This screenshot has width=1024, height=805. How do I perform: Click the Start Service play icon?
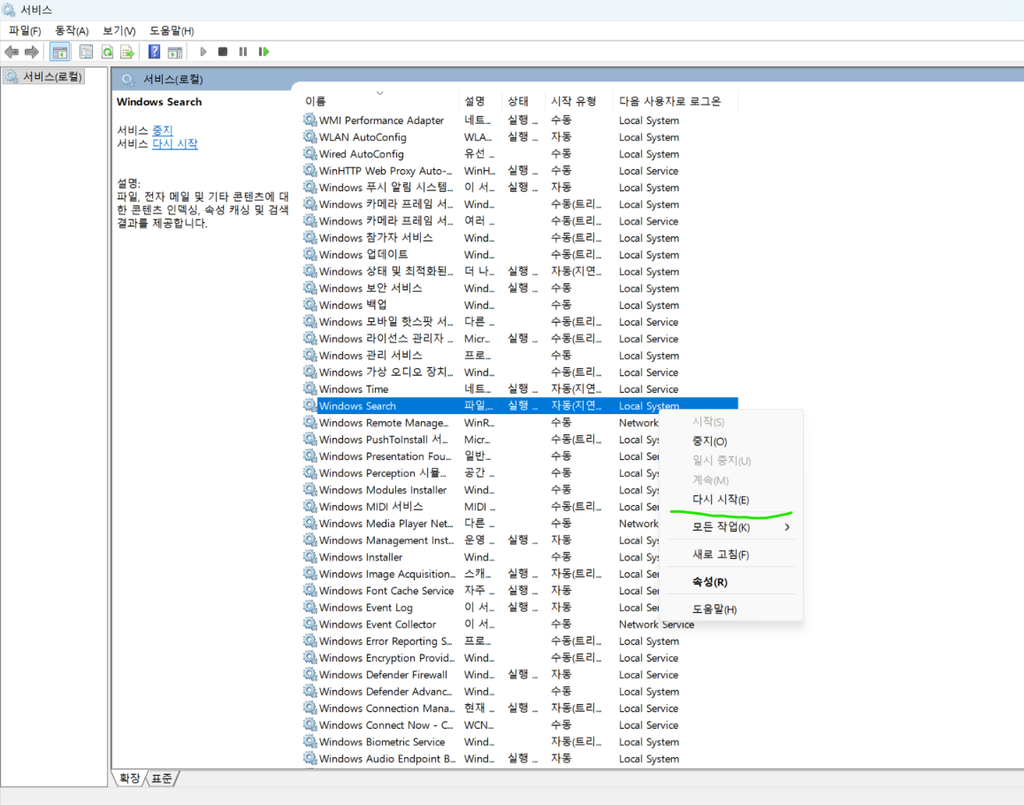pos(203,52)
